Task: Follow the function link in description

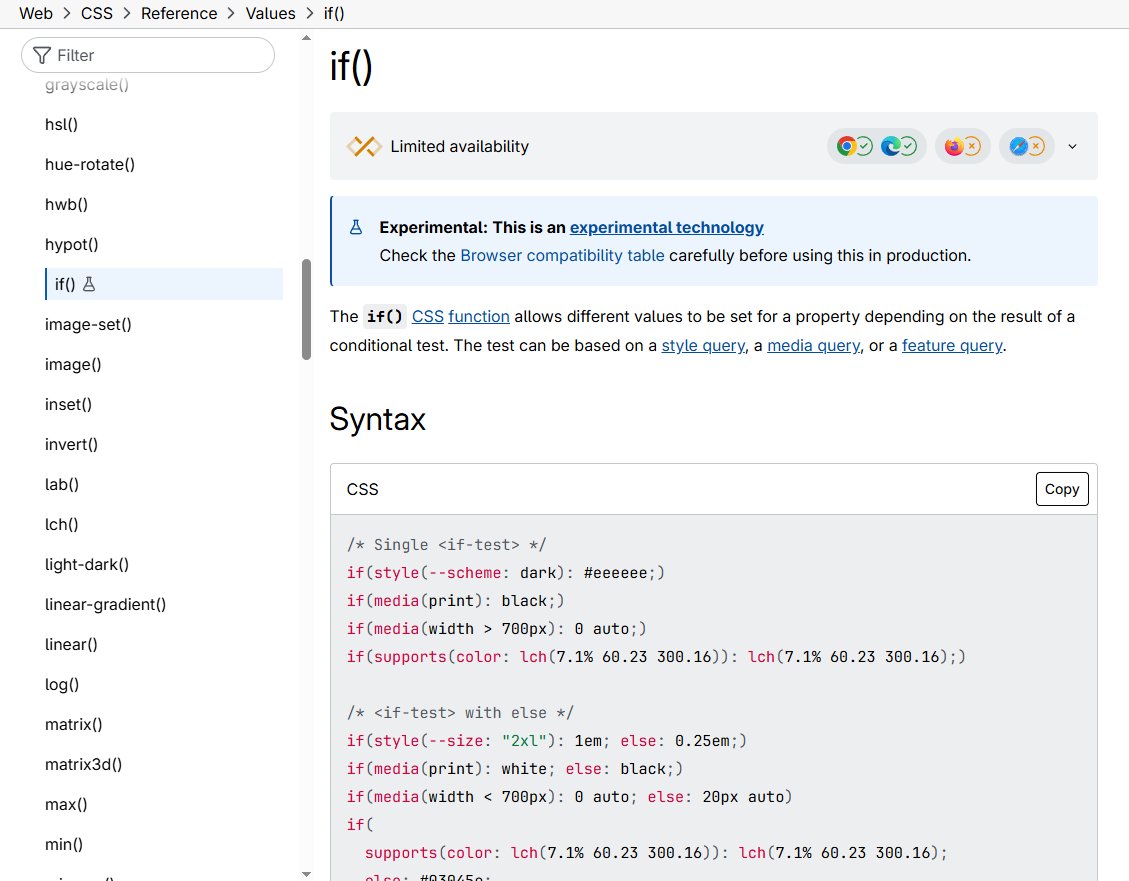Action: click(479, 317)
